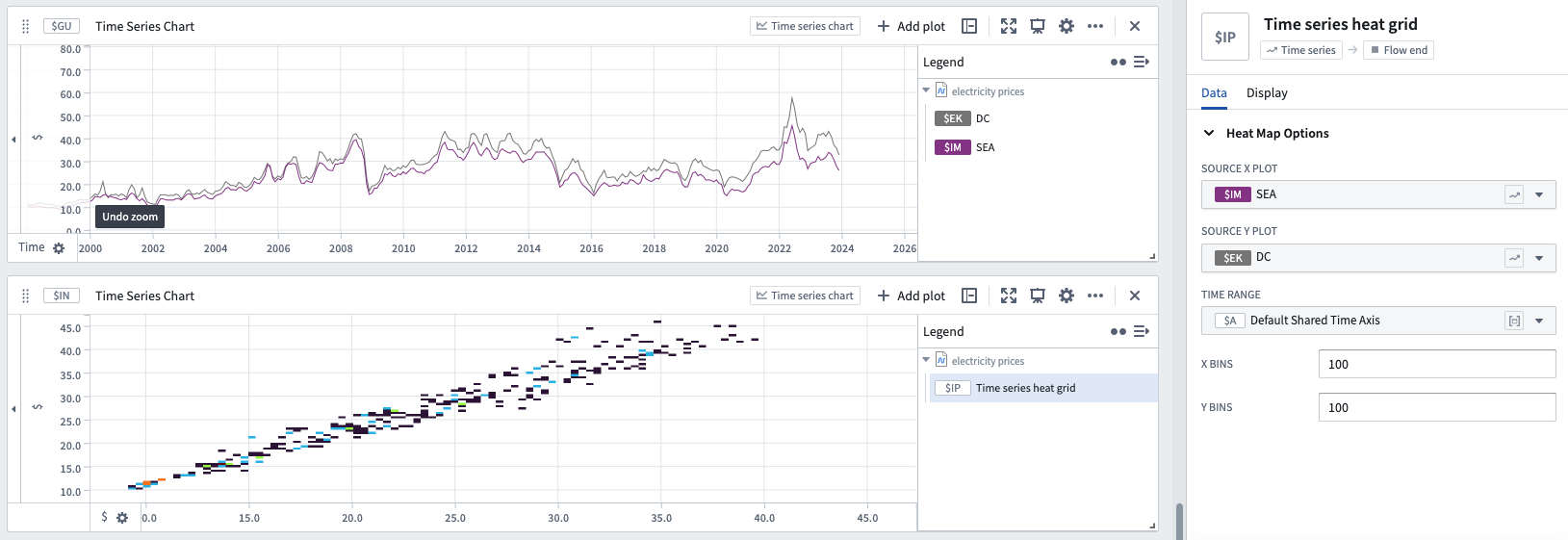The width and height of the screenshot is (1568, 540).
Task: Click the DC series label in the legend
Action: click(x=983, y=118)
